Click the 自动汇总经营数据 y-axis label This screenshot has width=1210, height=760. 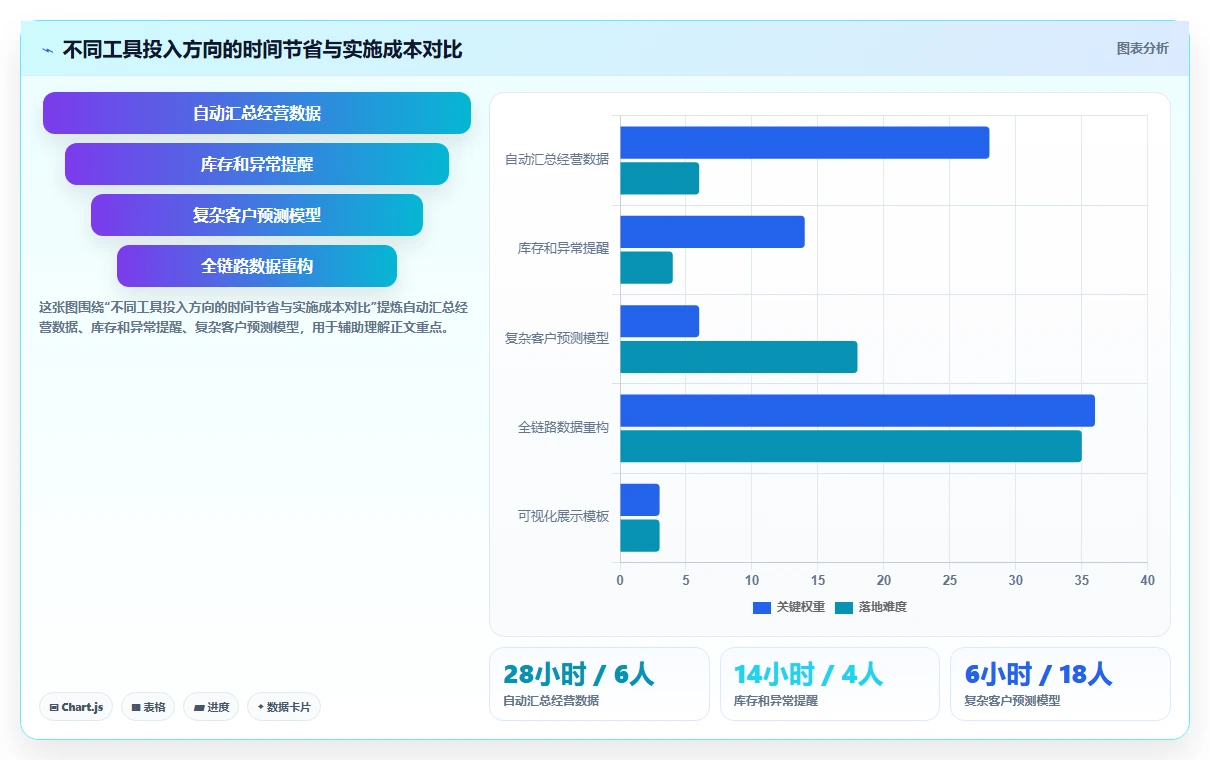point(557,159)
